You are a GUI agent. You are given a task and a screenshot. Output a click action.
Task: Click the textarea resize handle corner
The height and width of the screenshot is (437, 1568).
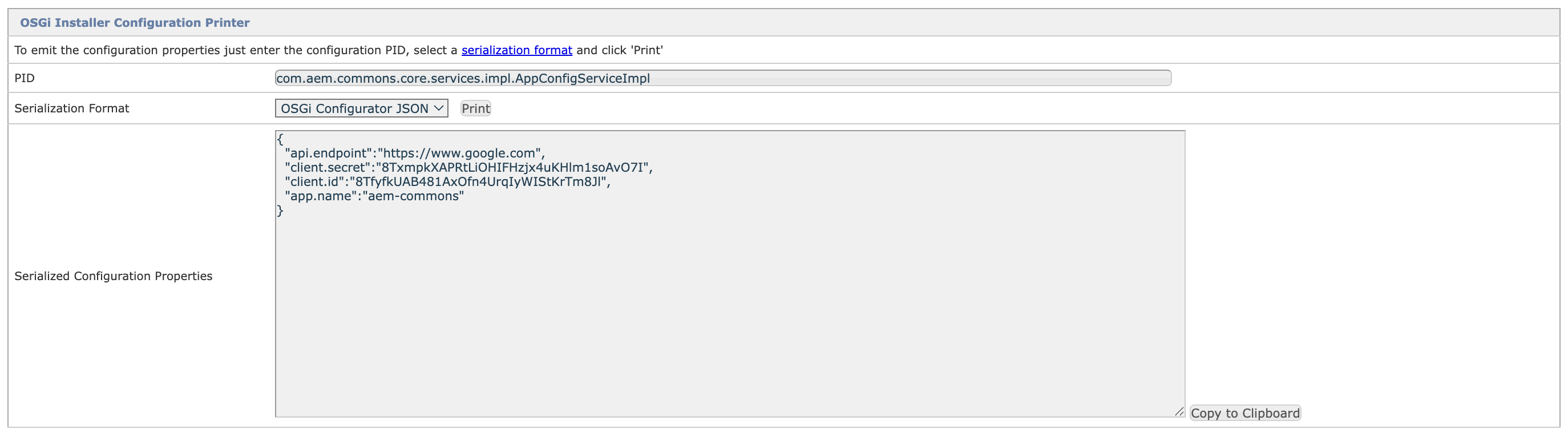click(x=1179, y=411)
